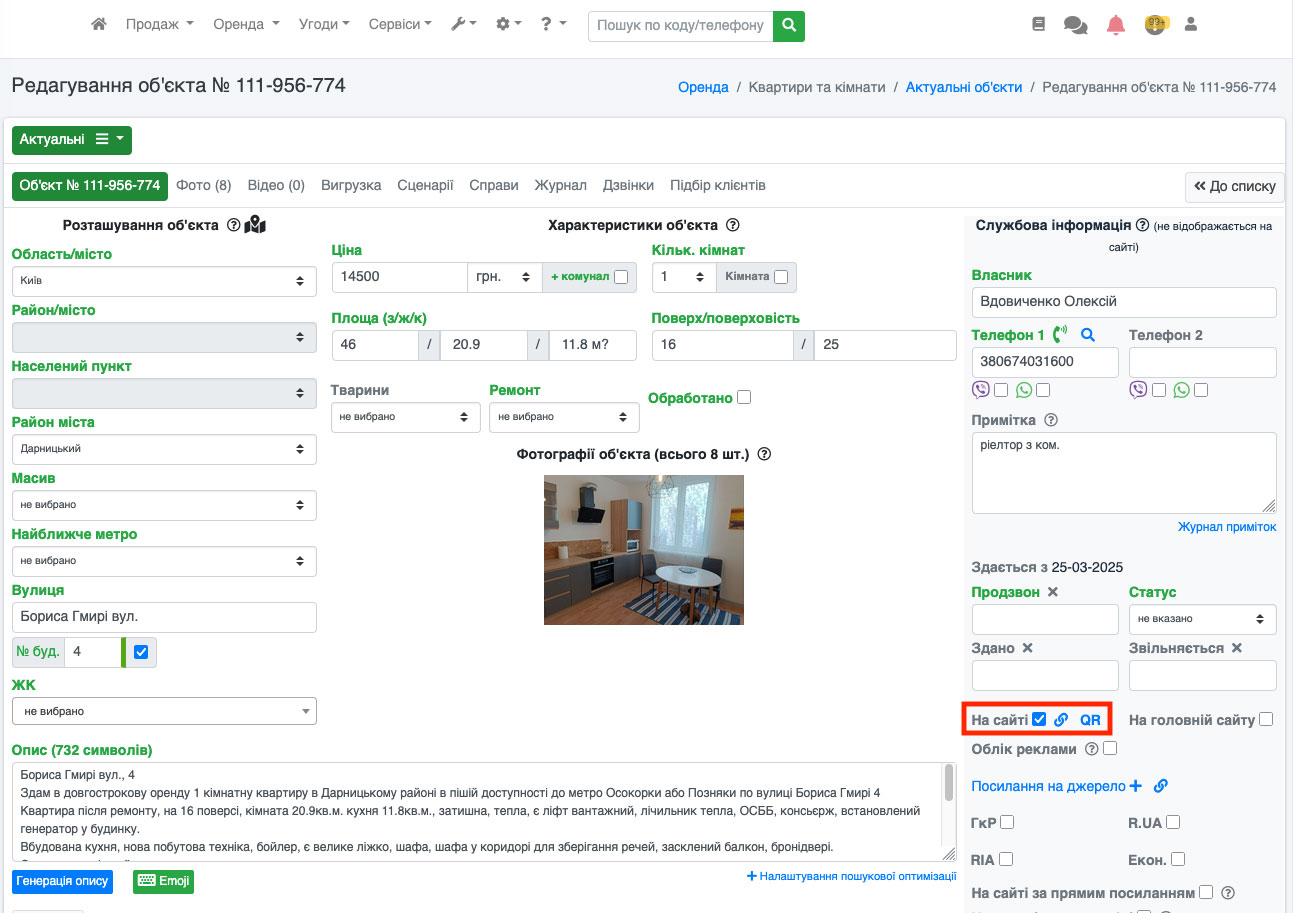Screen dimensions: 1293x913
Task: Click into the Ціна input field
Action: click(x=399, y=277)
